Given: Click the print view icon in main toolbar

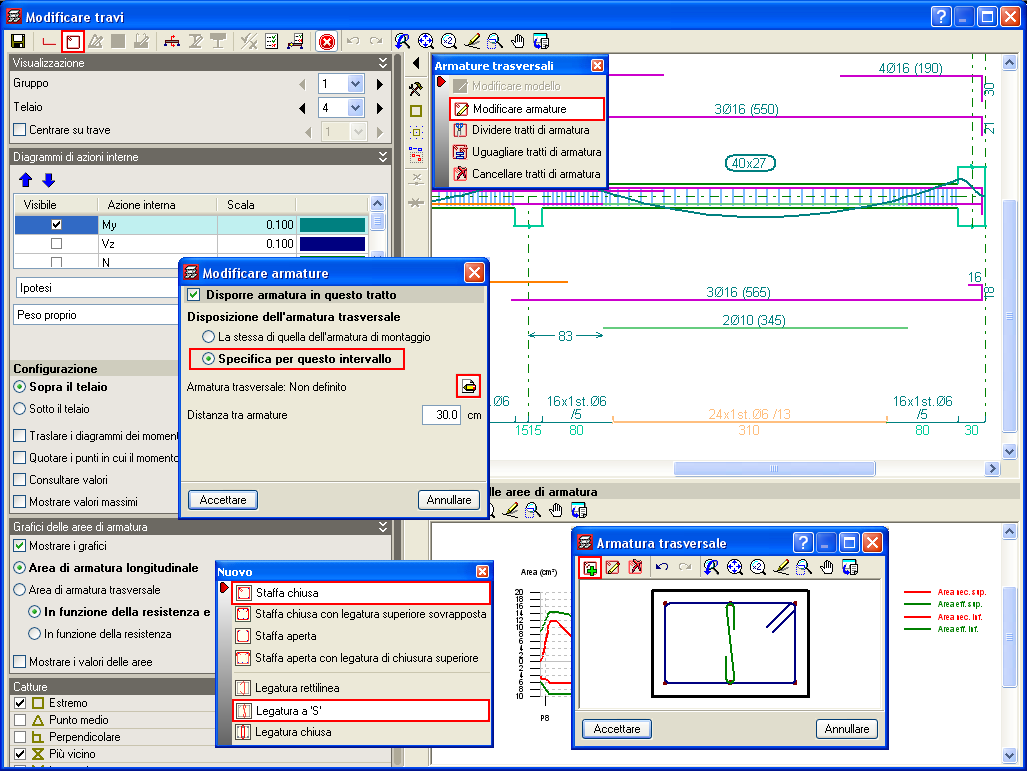Looking at the screenshot, I should 541,42.
